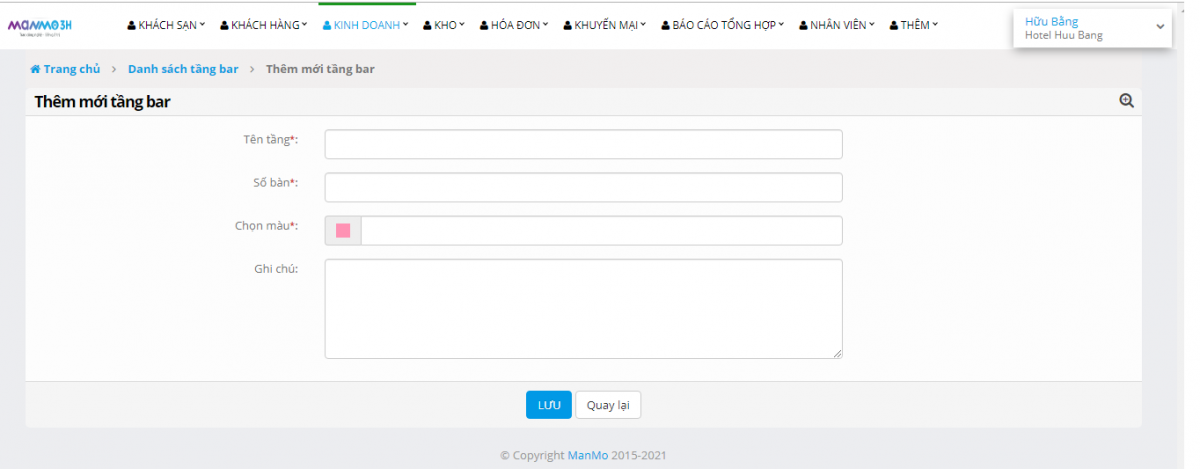Click the ManMo3H logo
The height and width of the screenshot is (469, 1200).
click(40, 26)
